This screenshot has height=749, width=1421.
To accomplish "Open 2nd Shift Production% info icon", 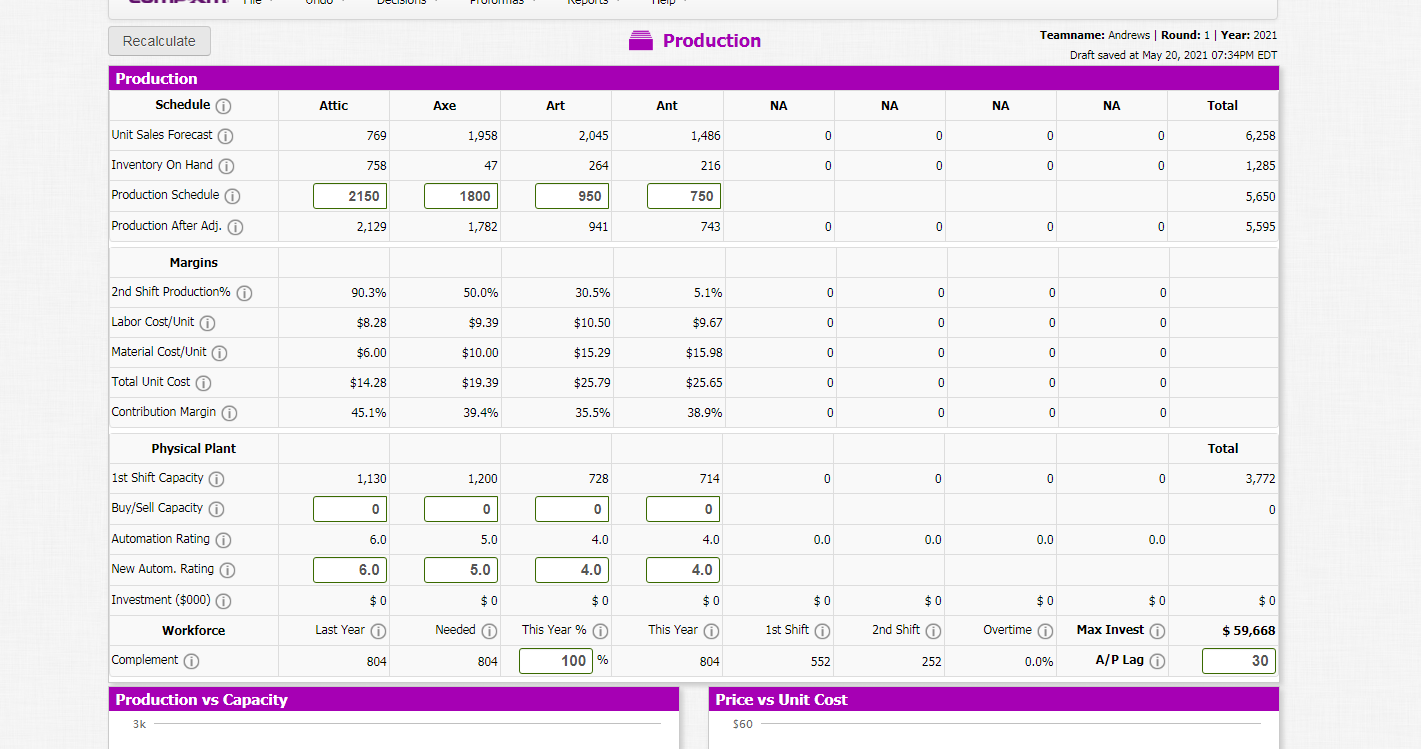I will click(244, 293).
